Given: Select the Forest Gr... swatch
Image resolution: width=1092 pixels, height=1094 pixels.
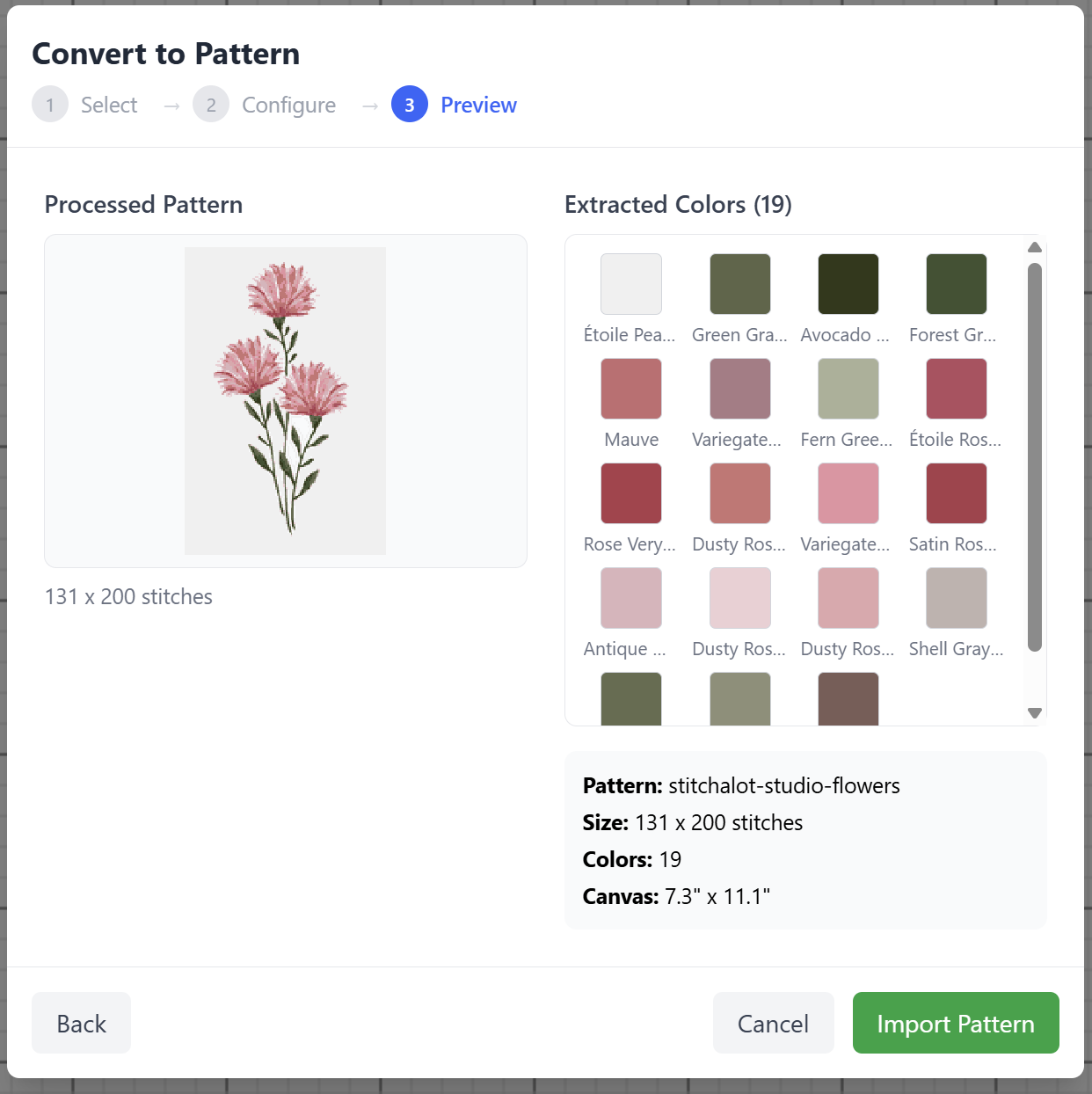Looking at the screenshot, I should click(956, 284).
